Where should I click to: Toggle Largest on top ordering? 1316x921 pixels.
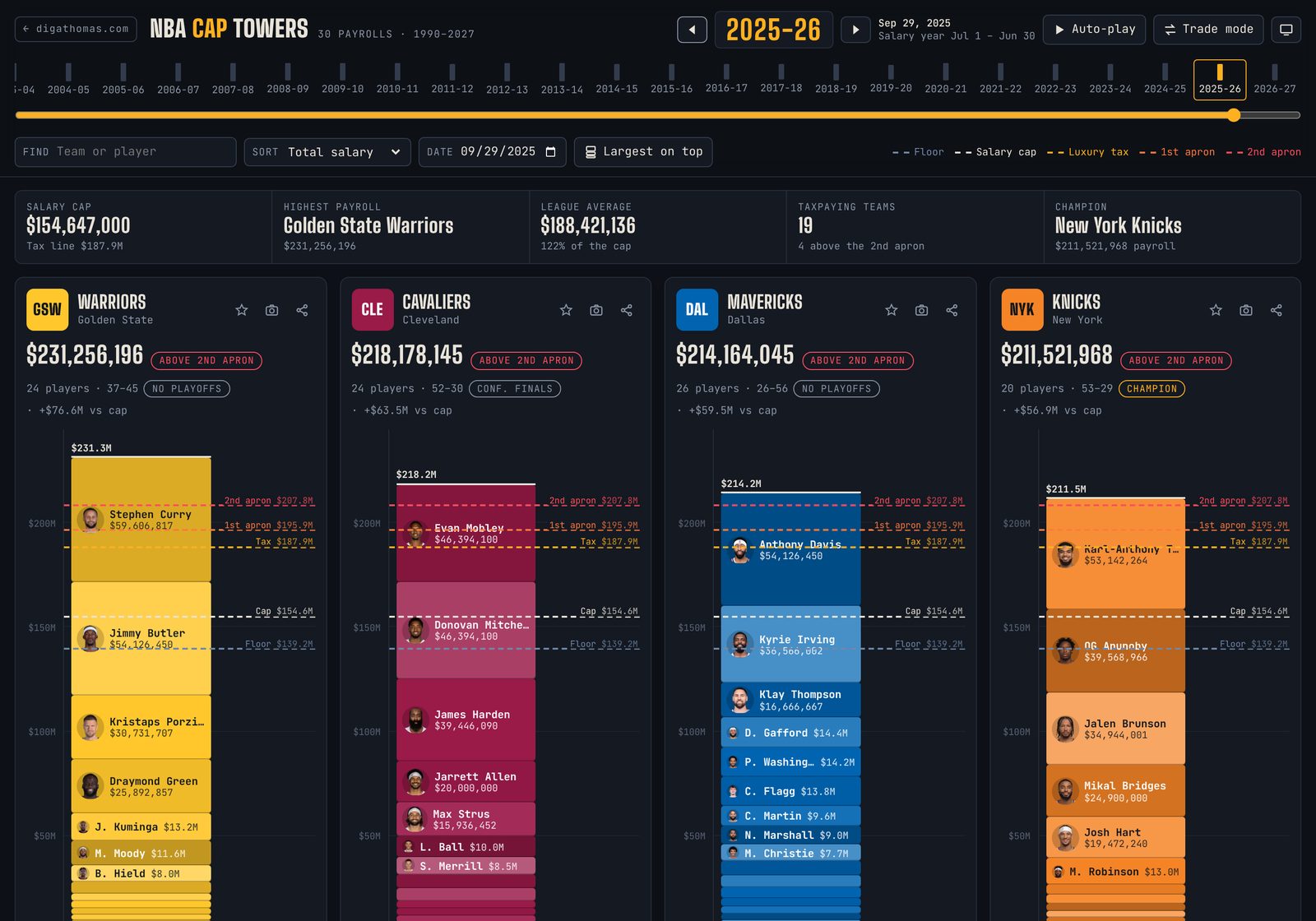click(643, 152)
